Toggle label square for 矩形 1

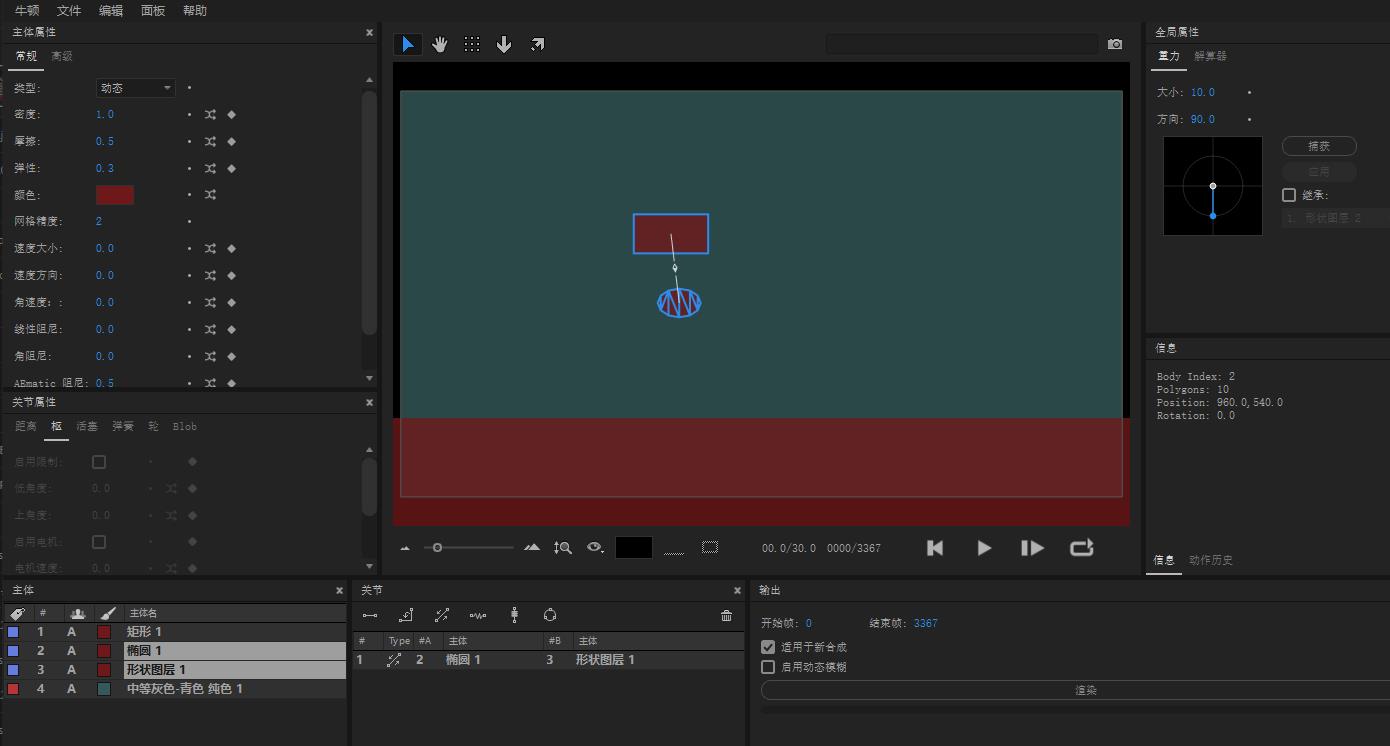tap(13, 632)
